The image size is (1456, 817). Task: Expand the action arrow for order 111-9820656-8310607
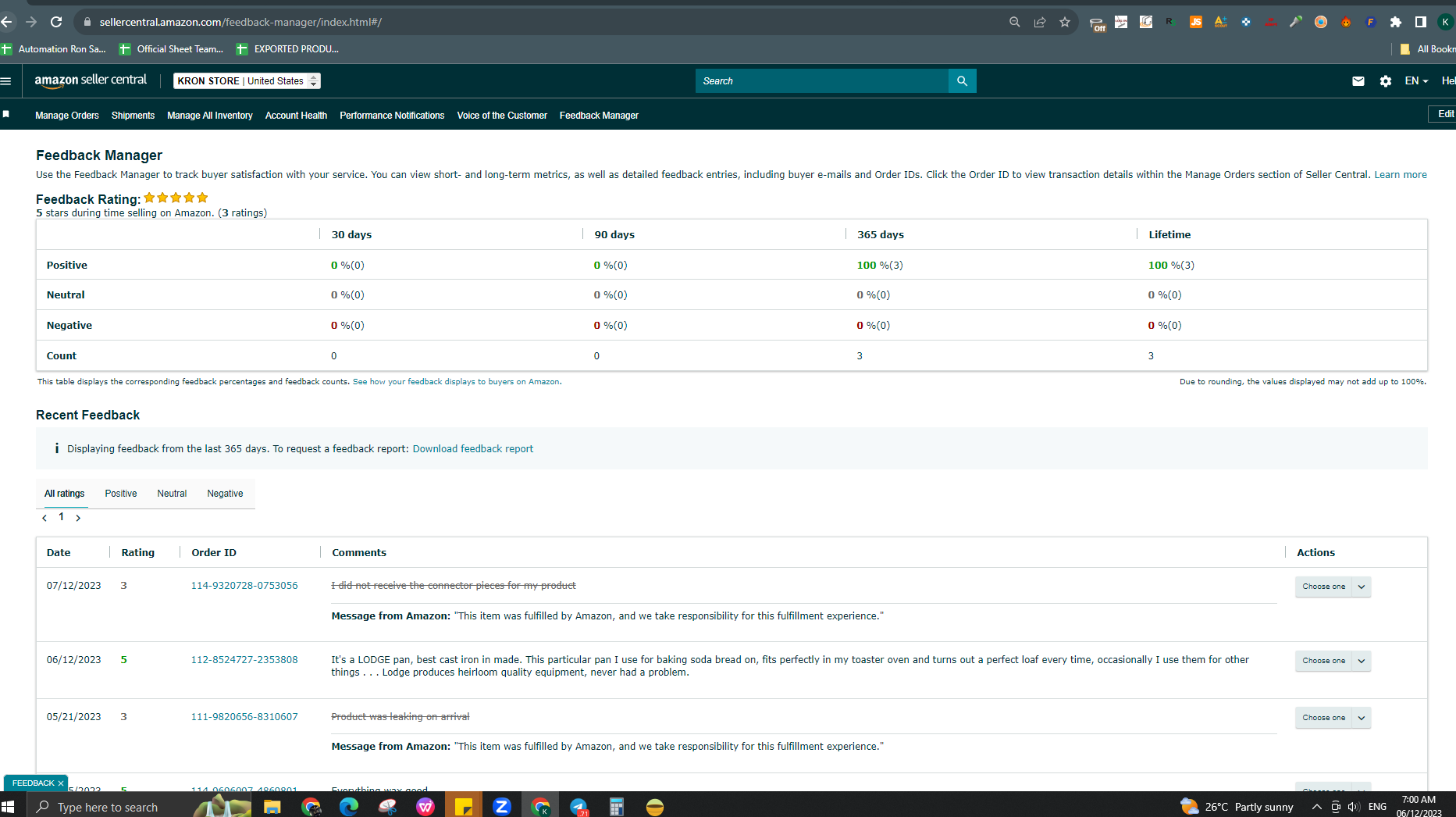[1362, 718]
